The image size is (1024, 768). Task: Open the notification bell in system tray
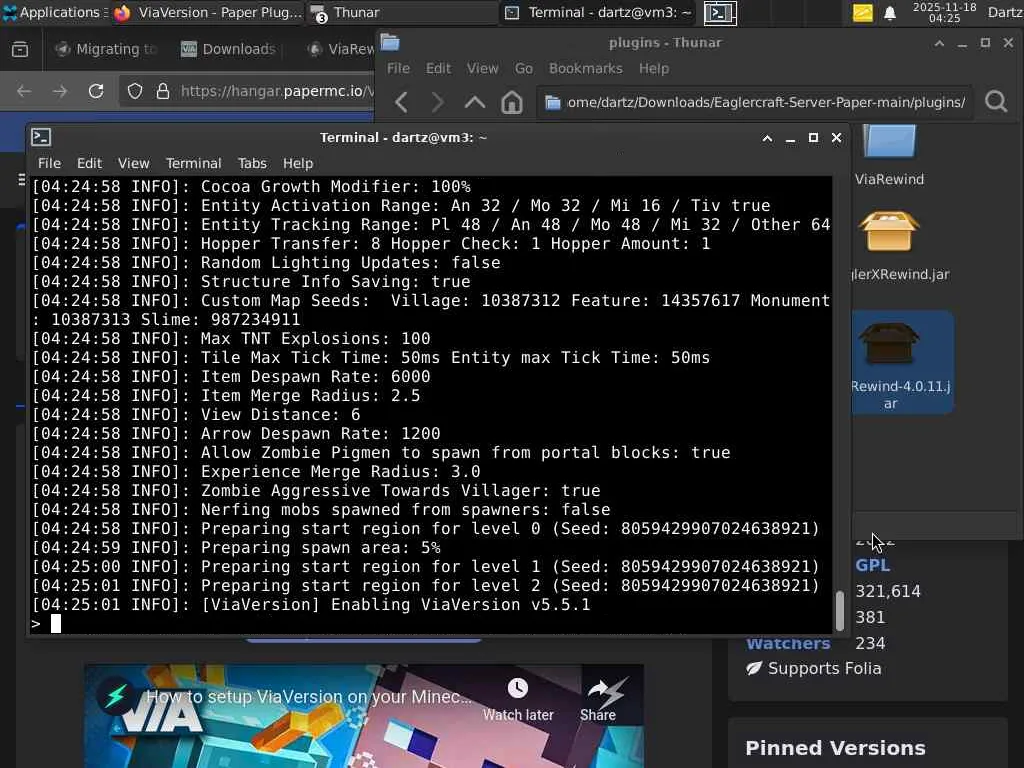tap(889, 13)
